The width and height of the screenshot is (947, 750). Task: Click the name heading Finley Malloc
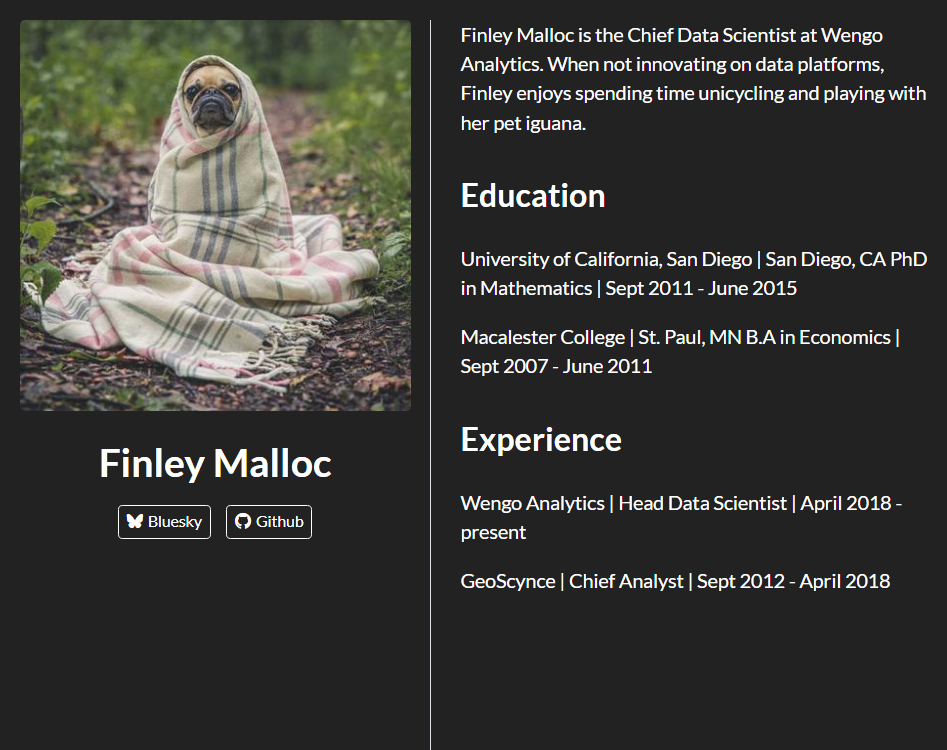point(214,463)
